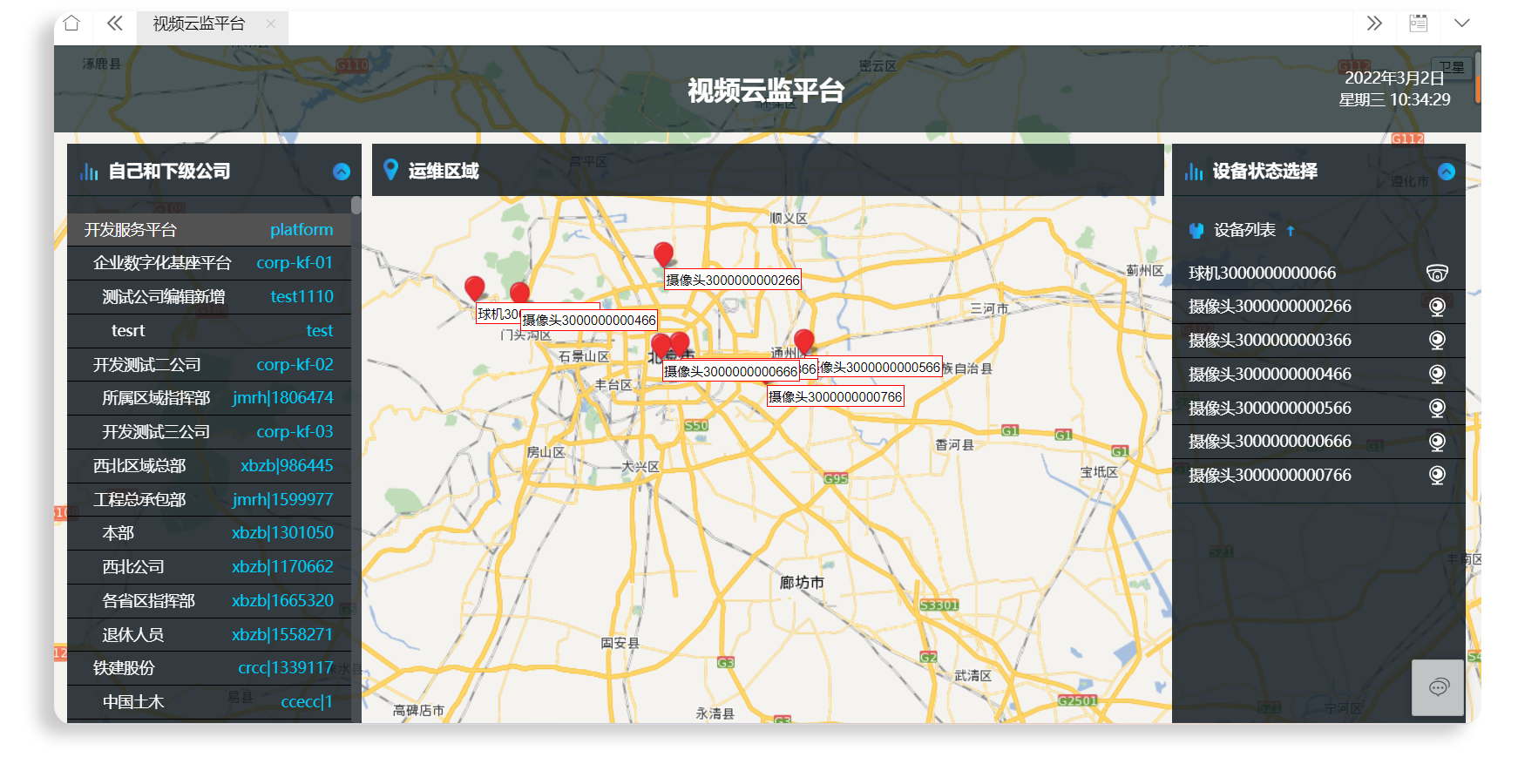This screenshot has width=1518, height=784.
Task: Click the location pin icon beside 运维区域
Action: tap(391, 170)
